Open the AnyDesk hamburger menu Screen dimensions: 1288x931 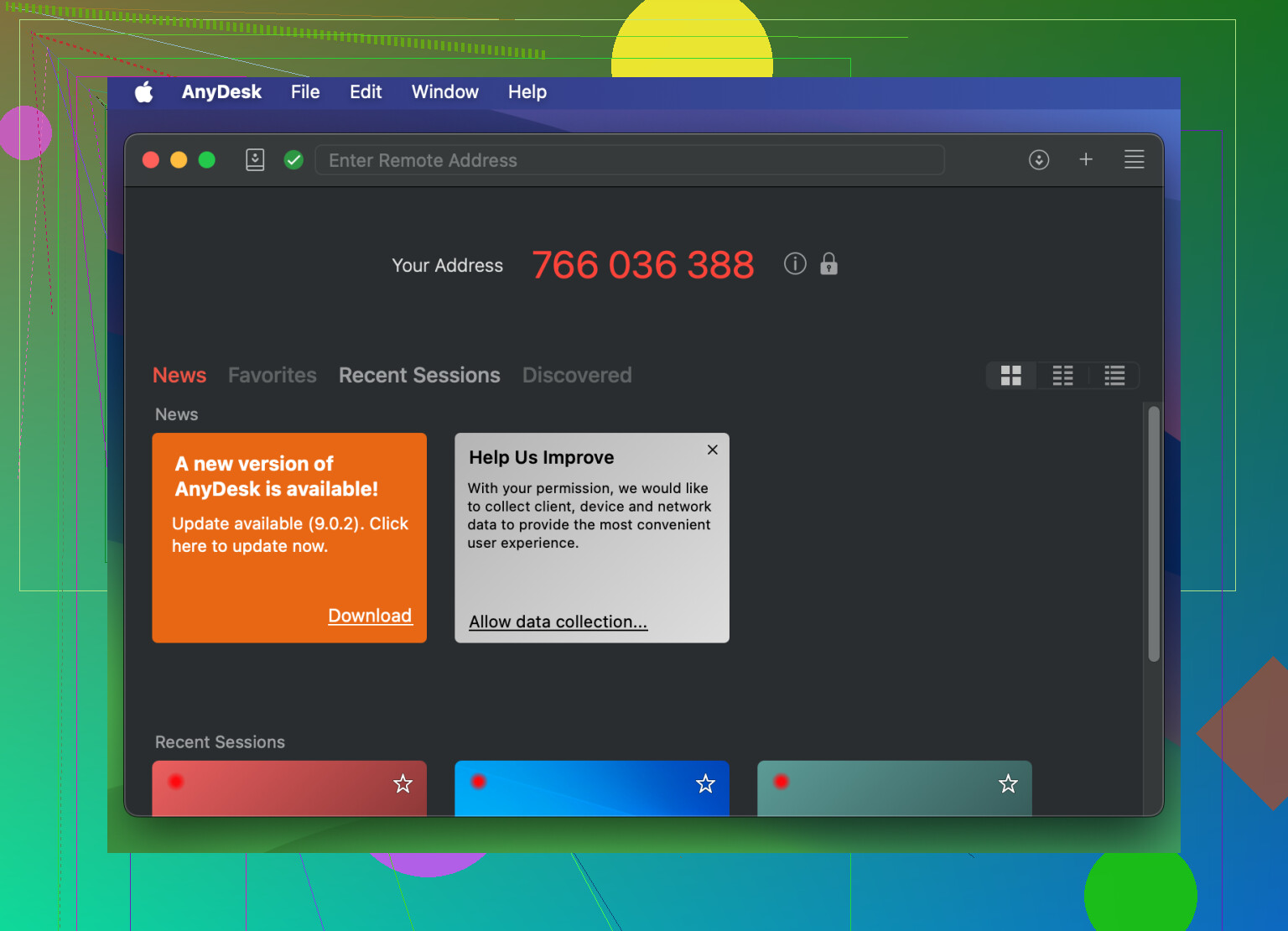1134,159
